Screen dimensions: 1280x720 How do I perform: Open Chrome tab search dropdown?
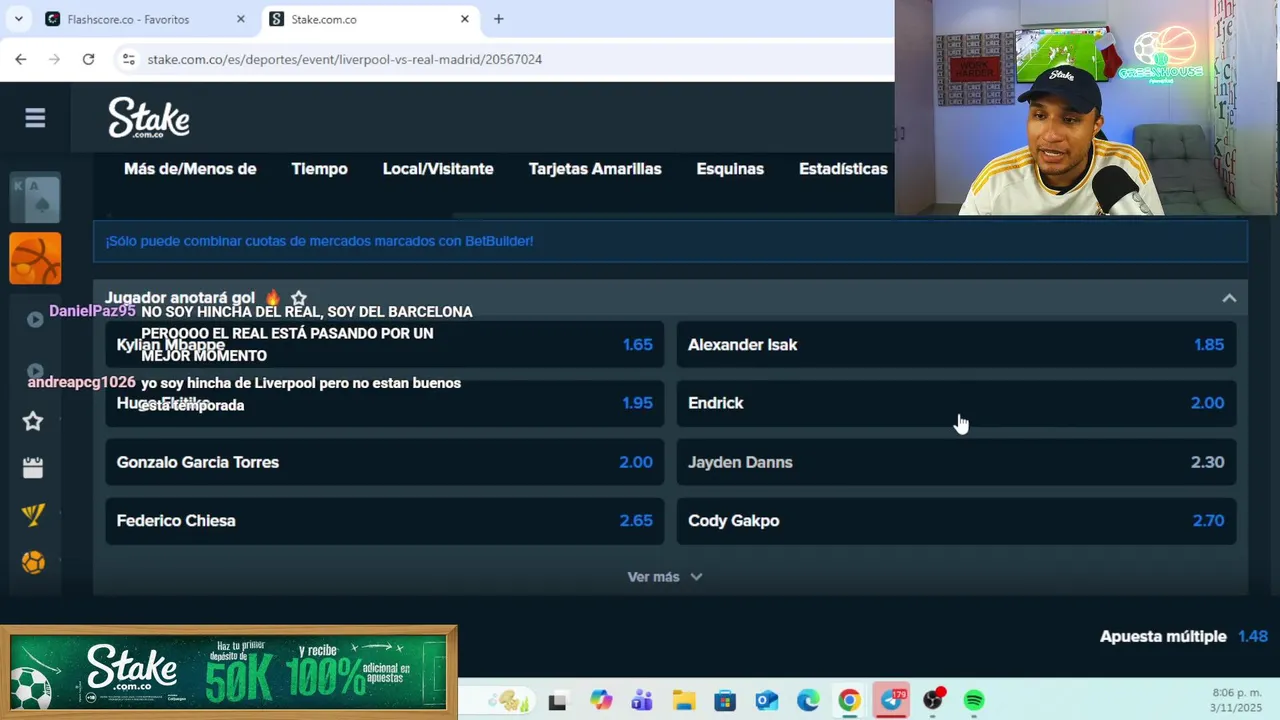click(18, 19)
